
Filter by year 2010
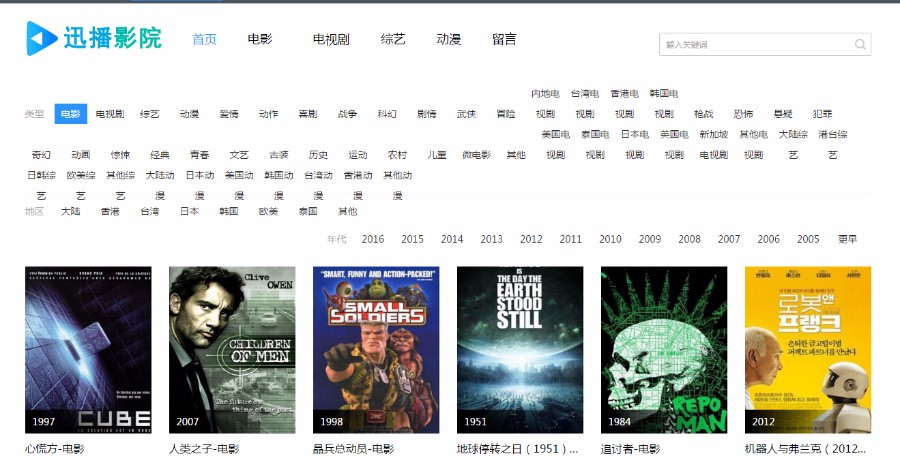coord(610,239)
